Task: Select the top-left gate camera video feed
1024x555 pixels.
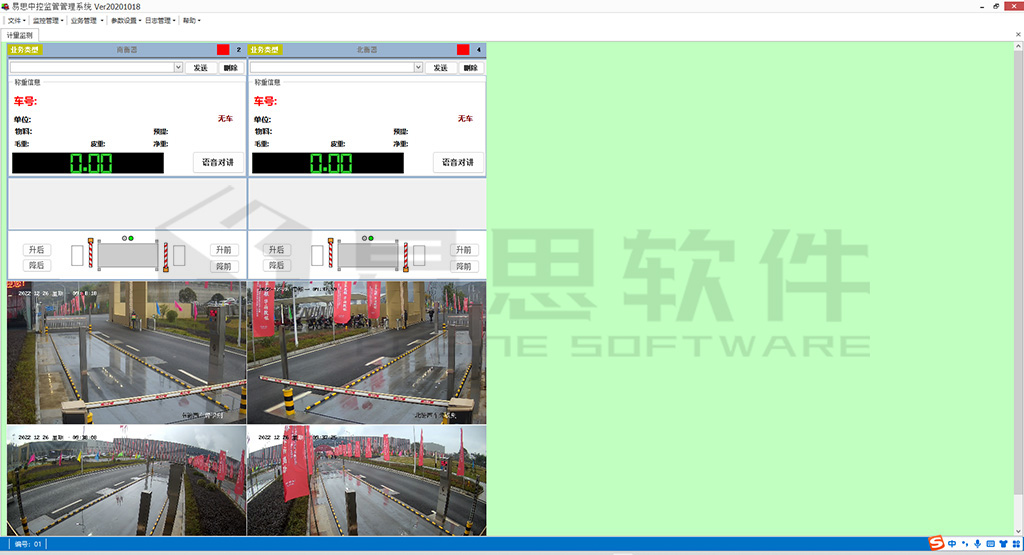Action: pos(127,352)
